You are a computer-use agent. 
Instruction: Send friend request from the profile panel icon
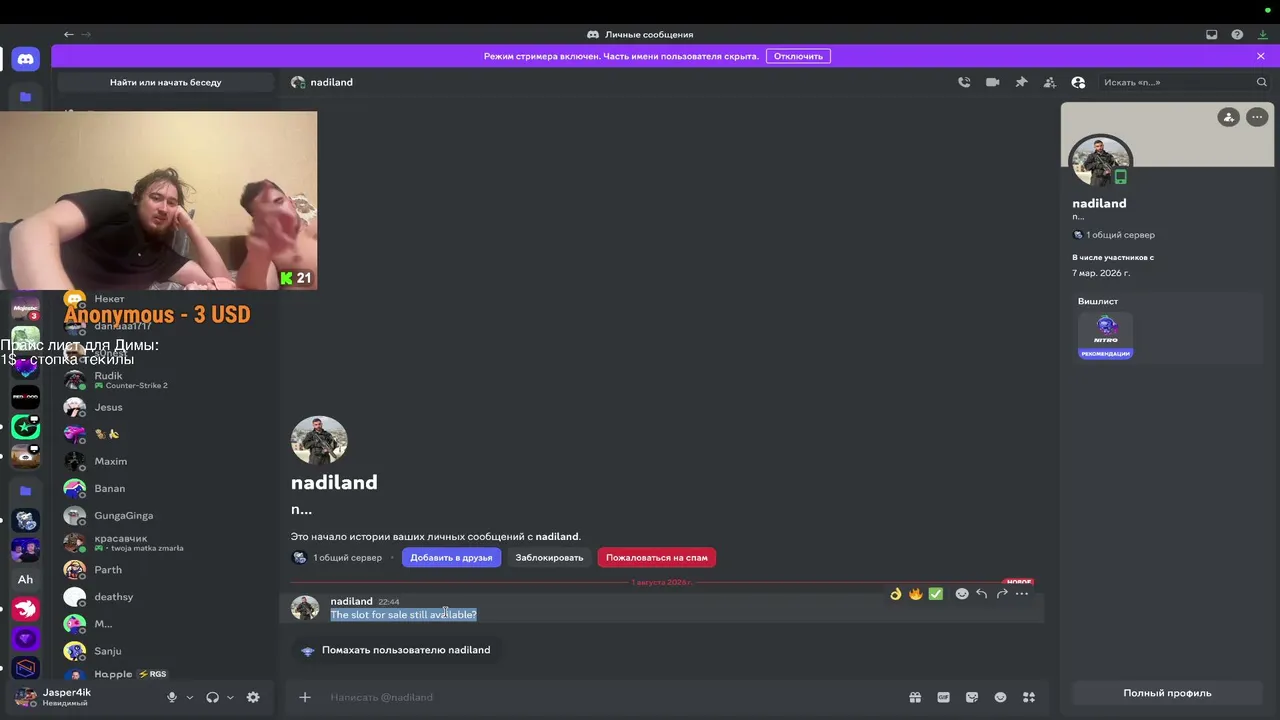coord(1228,117)
